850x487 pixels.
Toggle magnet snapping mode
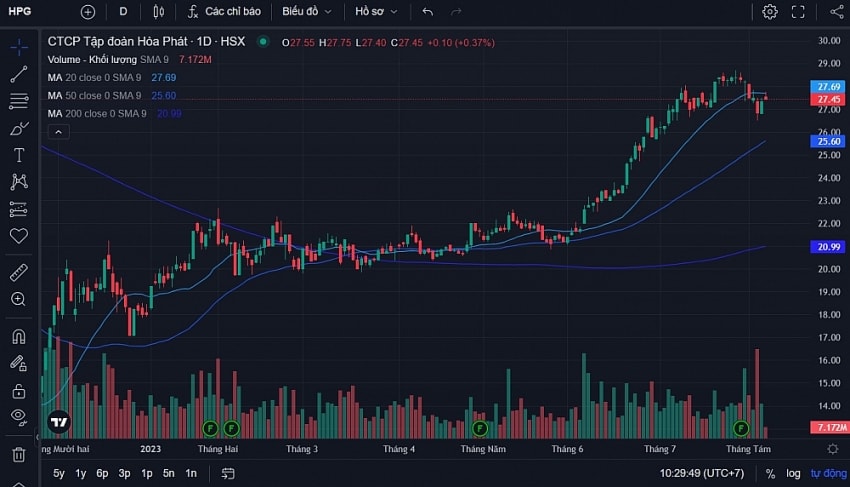click(19, 337)
